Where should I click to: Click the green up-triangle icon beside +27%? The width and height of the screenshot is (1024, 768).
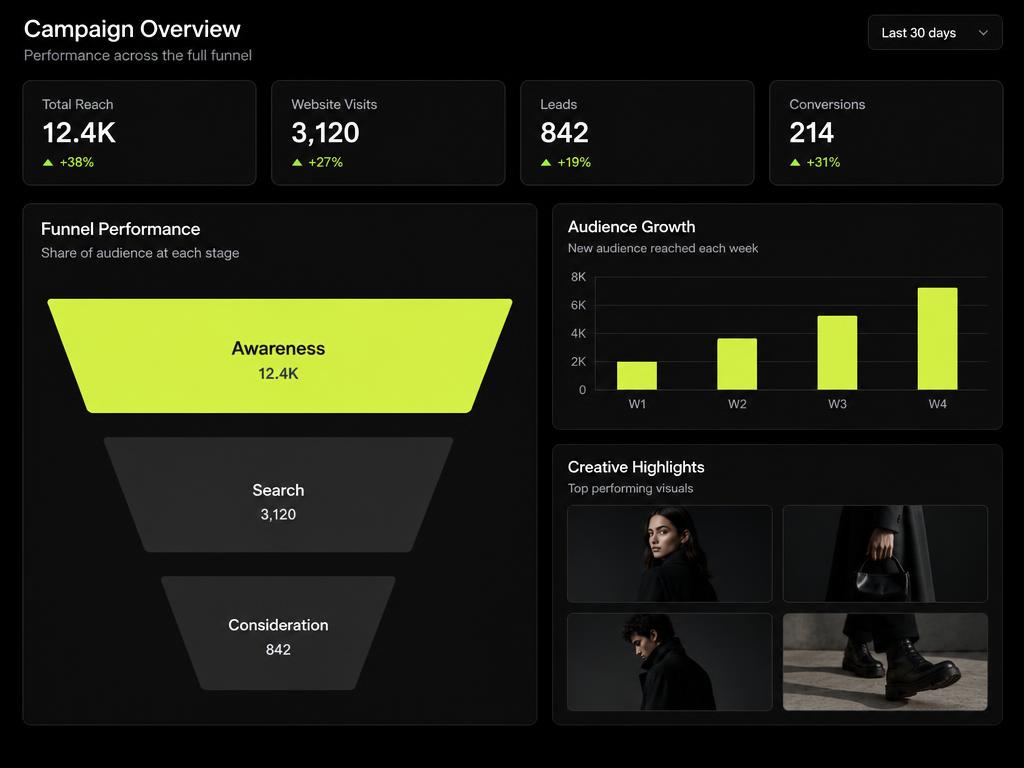click(x=297, y=163)
